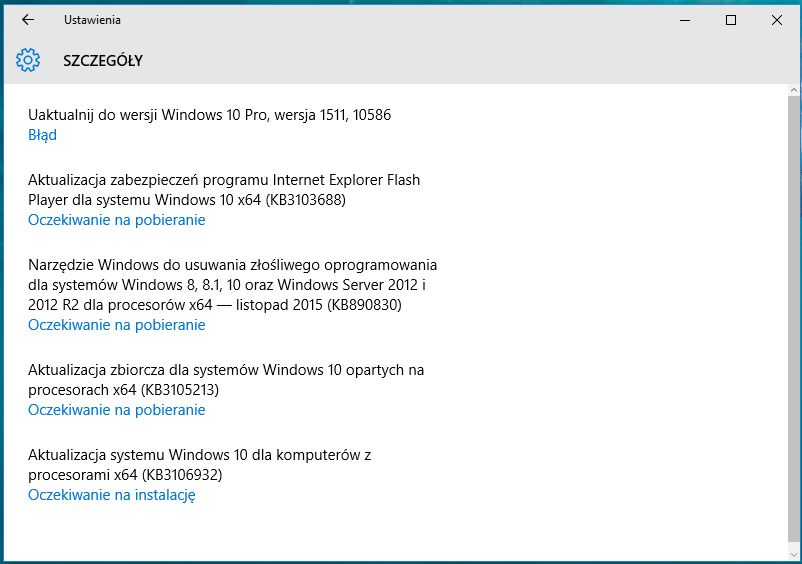Viewport: 802px width, 564px height.
Task: Click the settings gear icon
Action: click(27, 61)
